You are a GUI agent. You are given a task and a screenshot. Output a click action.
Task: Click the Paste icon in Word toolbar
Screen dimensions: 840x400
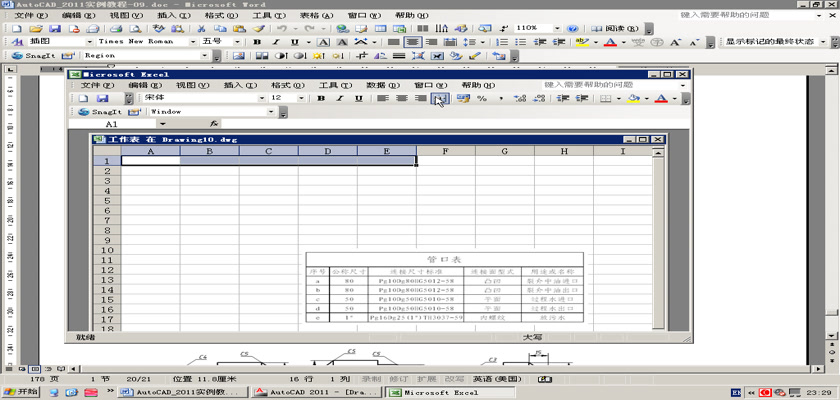239,28
